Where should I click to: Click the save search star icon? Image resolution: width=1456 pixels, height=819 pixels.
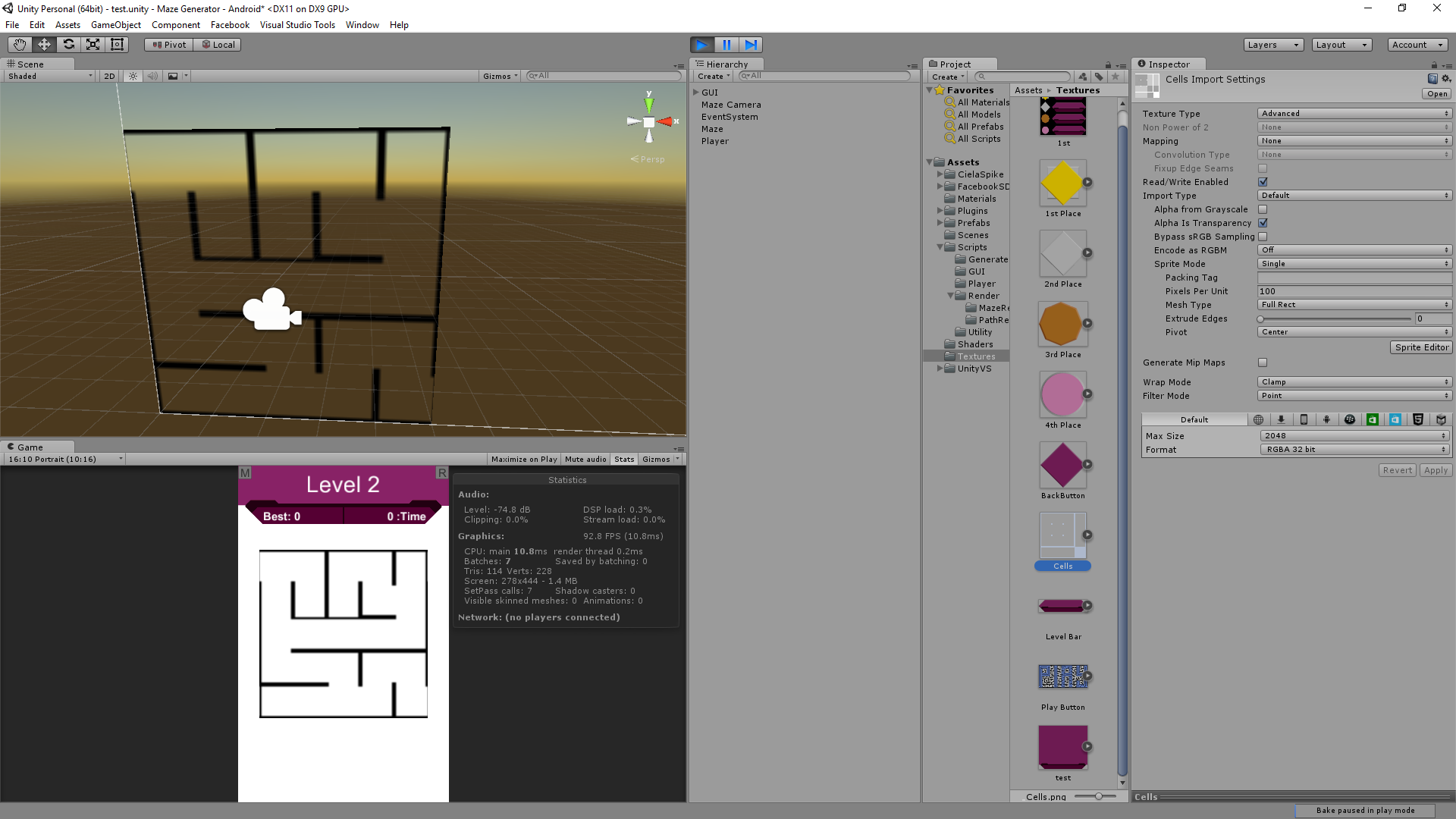click(x=1116, y=77)
